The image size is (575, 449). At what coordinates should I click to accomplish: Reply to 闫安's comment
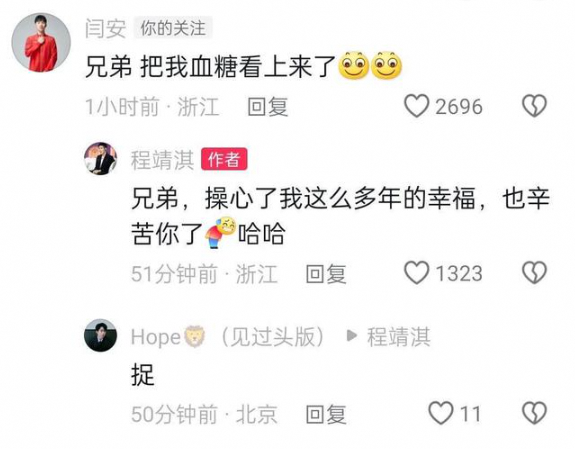(268, 107)
